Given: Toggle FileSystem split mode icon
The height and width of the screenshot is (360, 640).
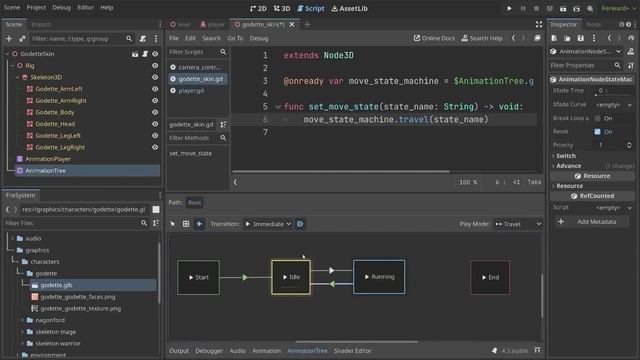Looking at the screenshot, I should [x=156, y=209].
